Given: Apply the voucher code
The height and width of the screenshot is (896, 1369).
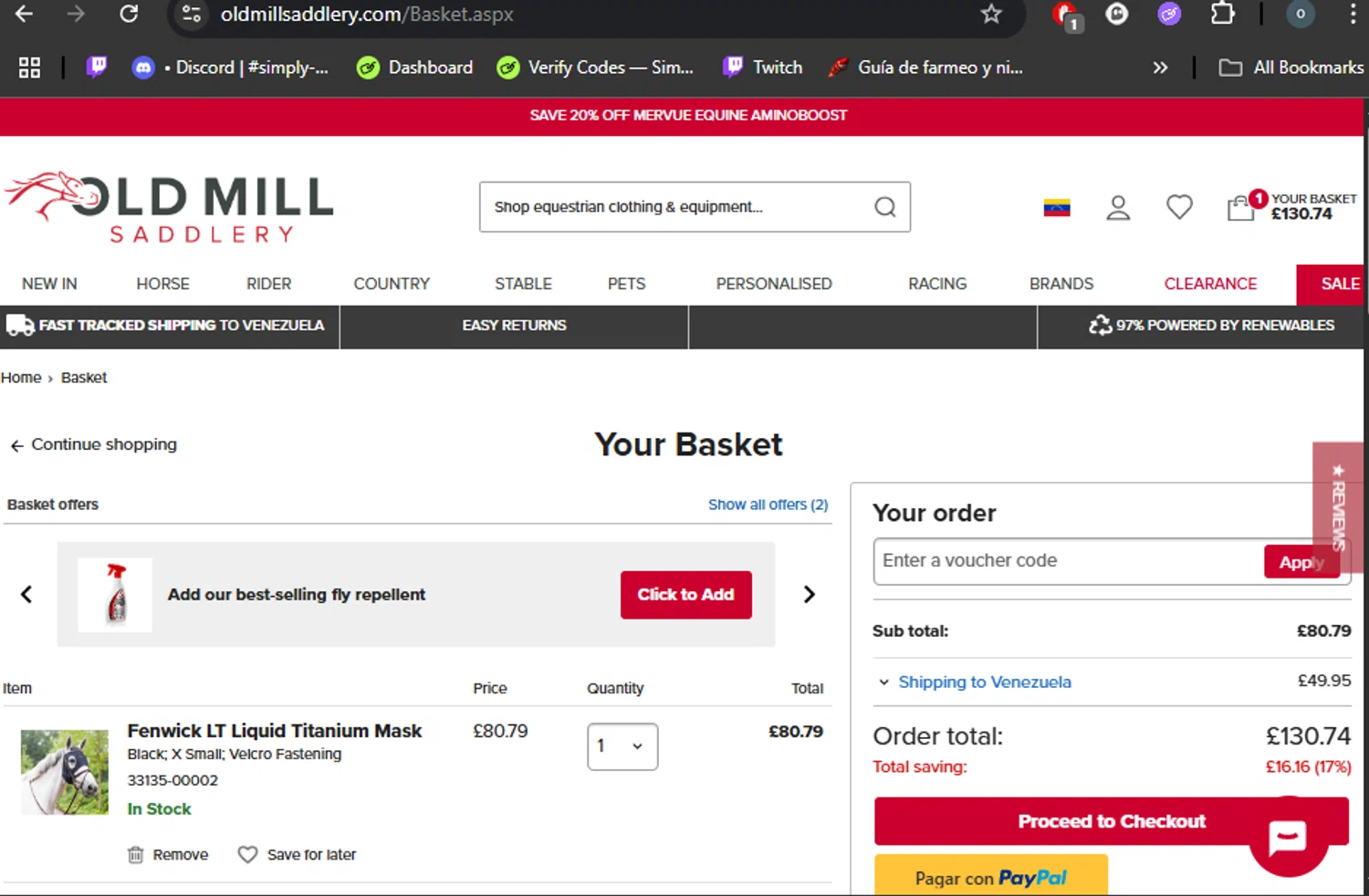Looking at the screenshot, I should 1302,562.
